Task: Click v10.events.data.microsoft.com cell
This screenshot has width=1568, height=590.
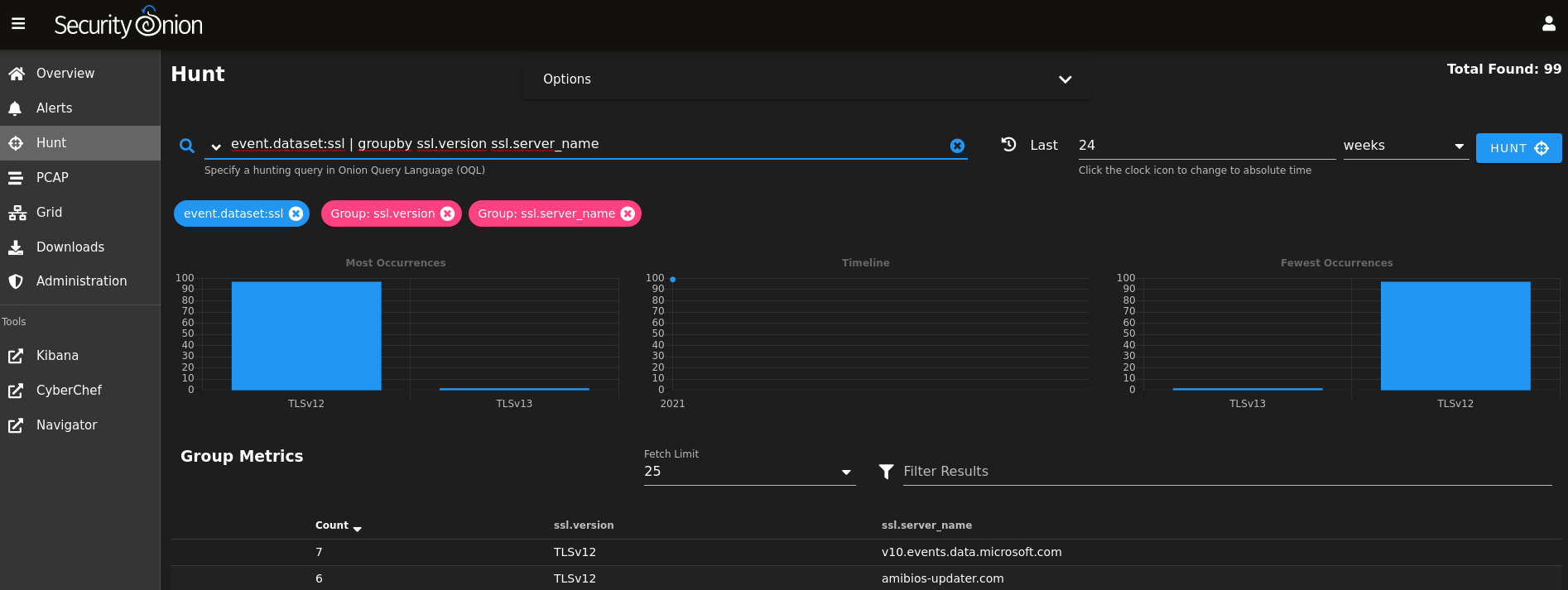Action: tap(971, 552)
